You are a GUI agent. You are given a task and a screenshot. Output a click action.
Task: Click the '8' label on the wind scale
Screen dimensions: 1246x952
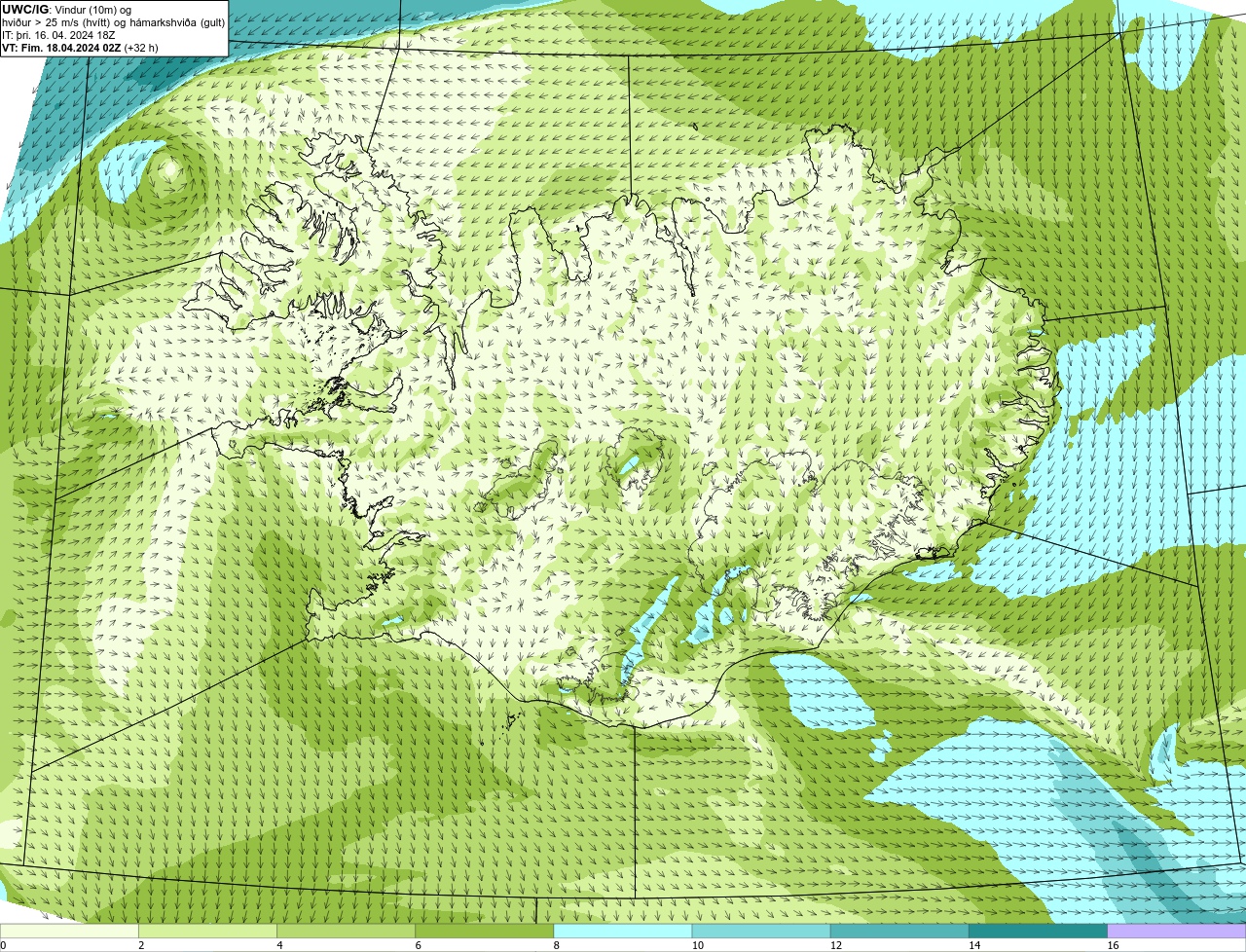(557, 945)
